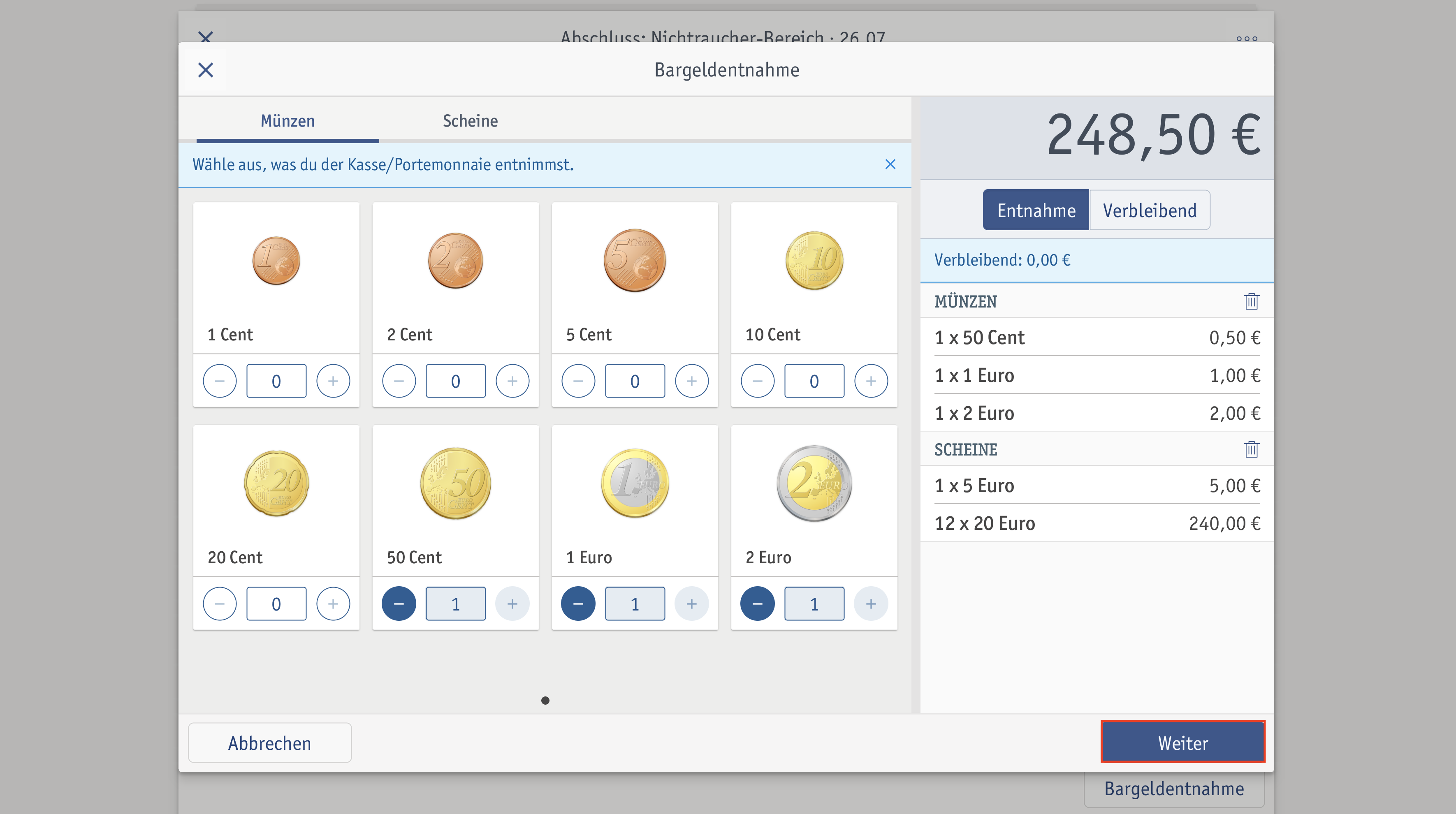Screen dimensions: 1456x814
Task: Switch to the Scheine tab
Action: coord(470,121)
